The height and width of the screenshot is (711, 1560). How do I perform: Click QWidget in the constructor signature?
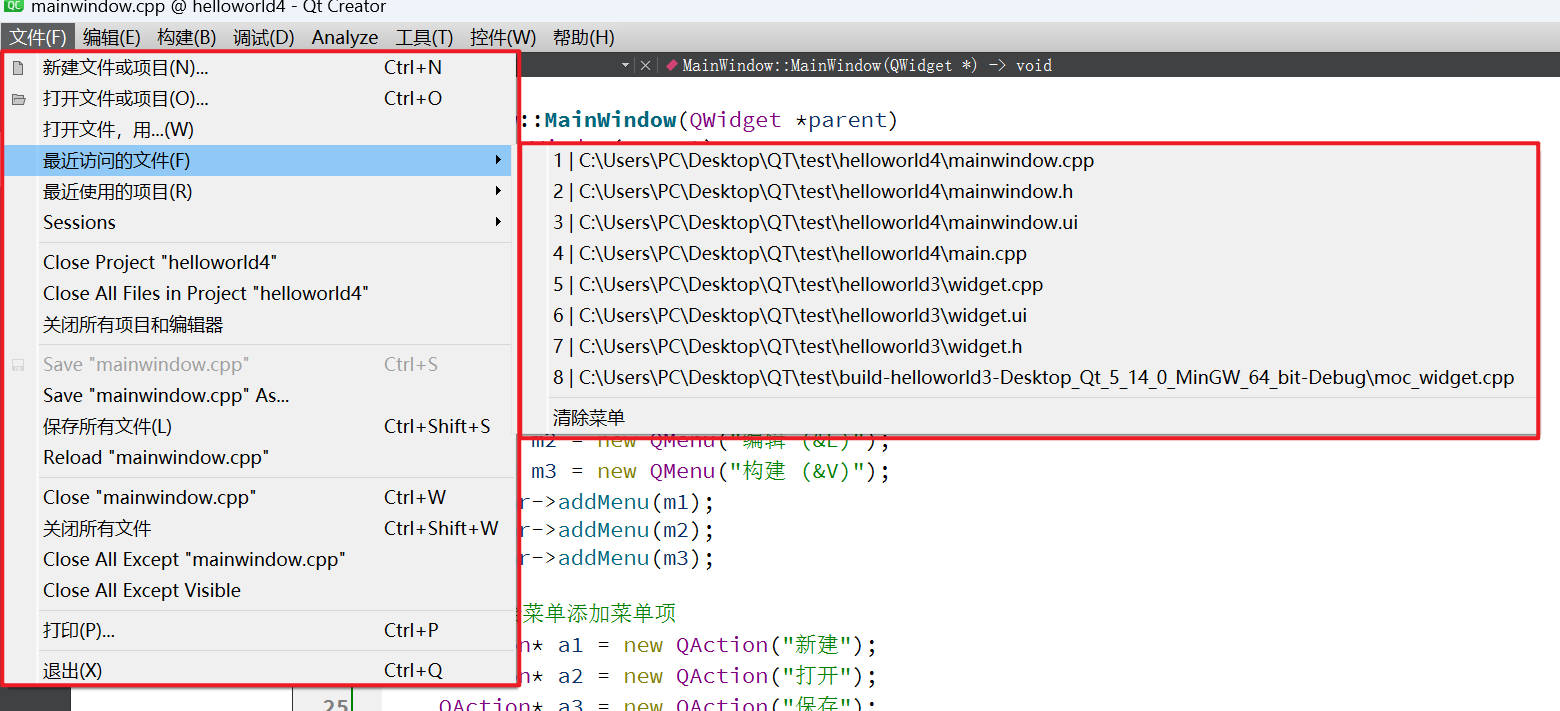pyautogui.click(x=735, y=121)
